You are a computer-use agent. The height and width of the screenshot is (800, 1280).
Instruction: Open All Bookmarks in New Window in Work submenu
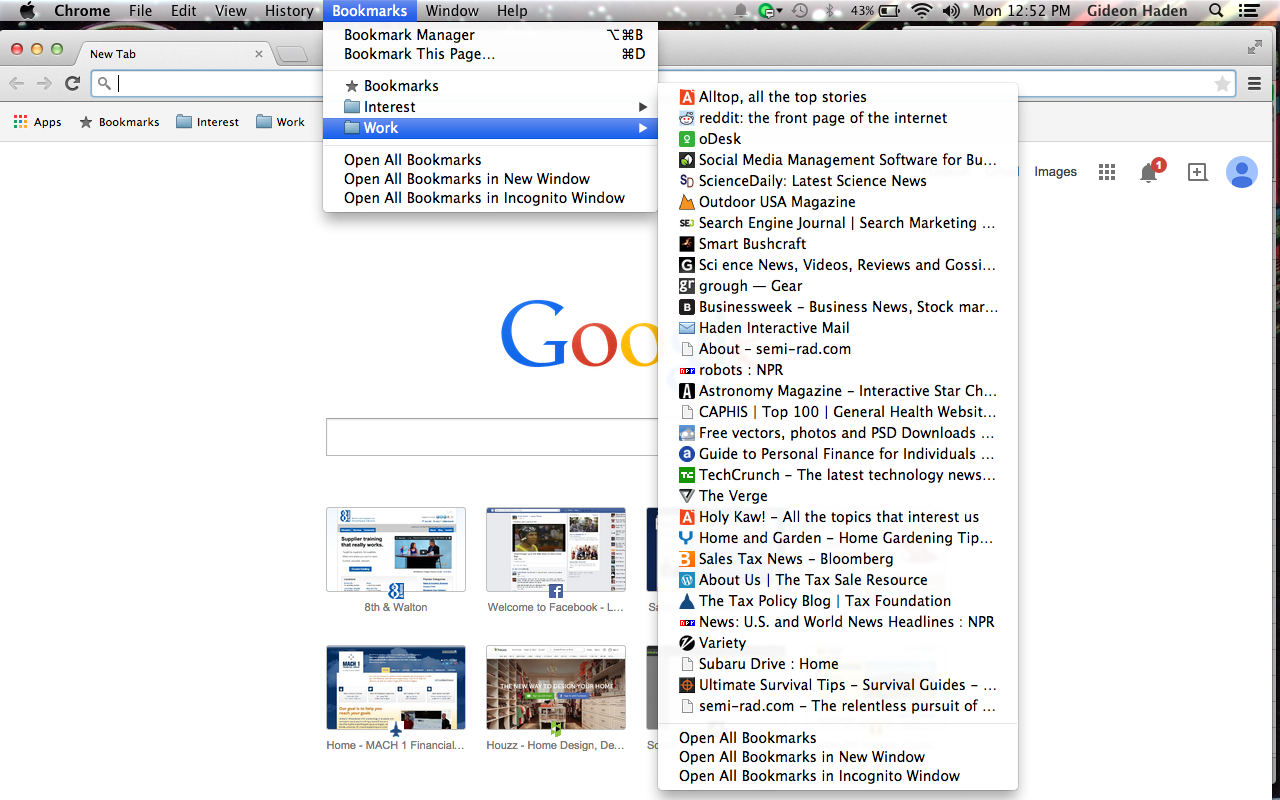click(x=838, y=757)
